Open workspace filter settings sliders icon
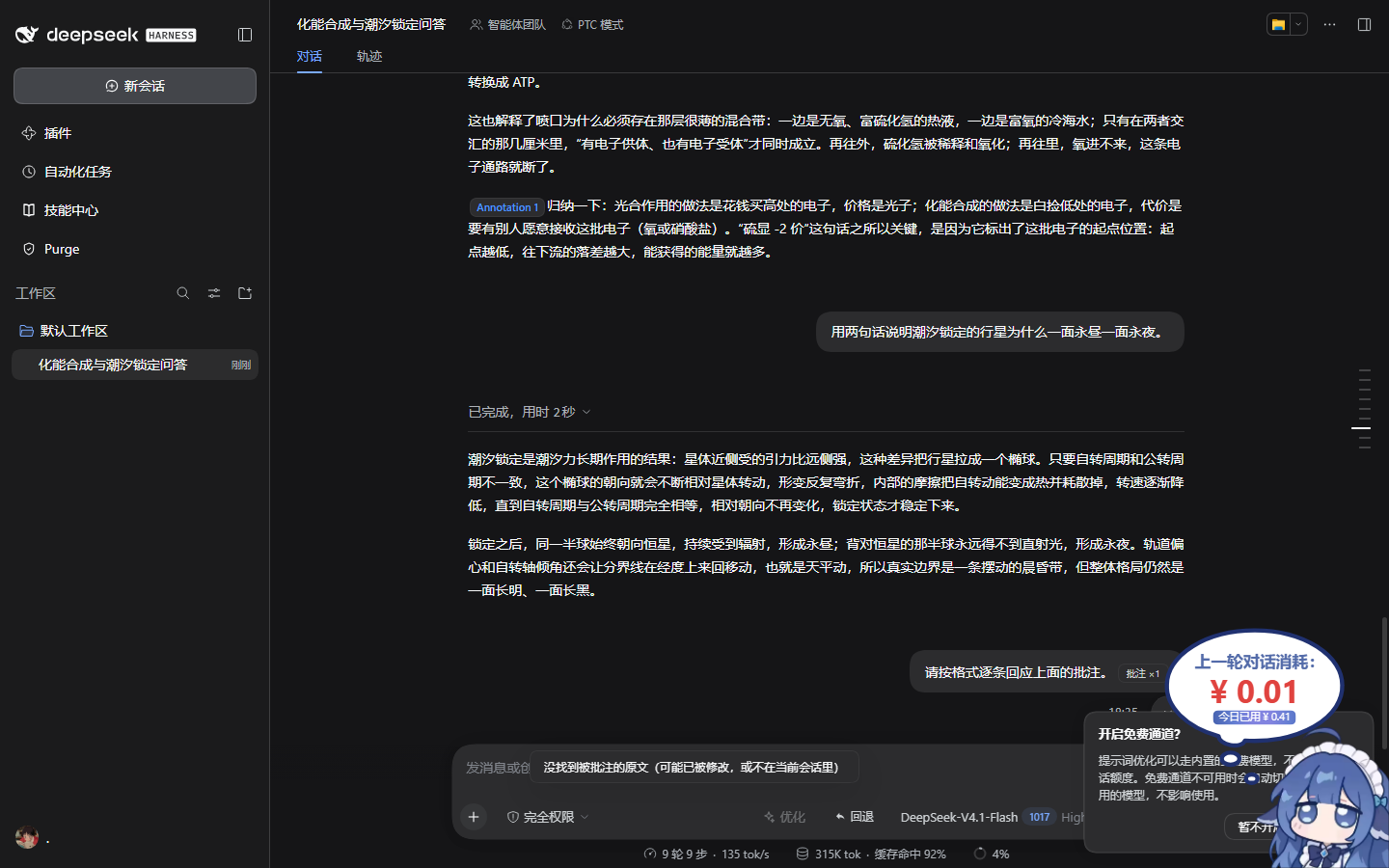Image resolution: width=1389 pixels, height=868 pixels. (214, 293)
